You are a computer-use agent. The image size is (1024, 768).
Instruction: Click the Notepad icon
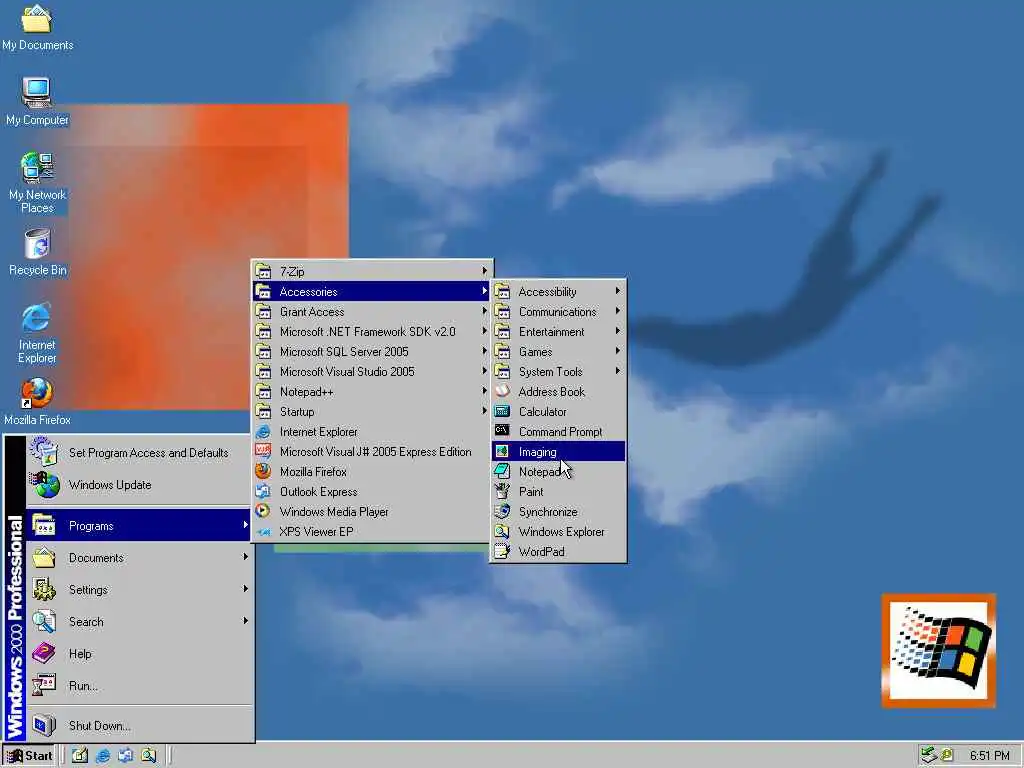(x=502, y=471)
